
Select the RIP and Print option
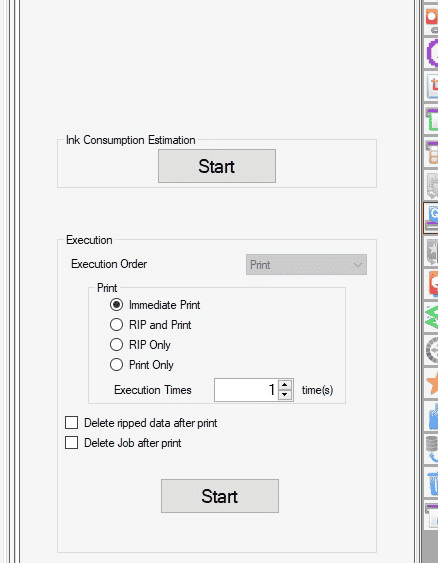[116, 325]
